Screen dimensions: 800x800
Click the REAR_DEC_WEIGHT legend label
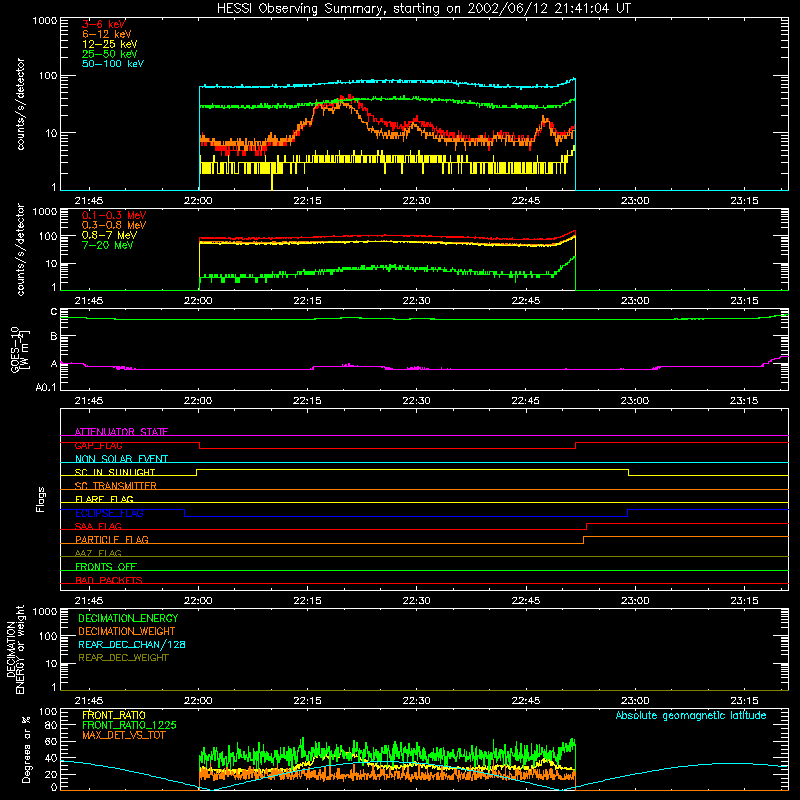(x=123, y=658)
